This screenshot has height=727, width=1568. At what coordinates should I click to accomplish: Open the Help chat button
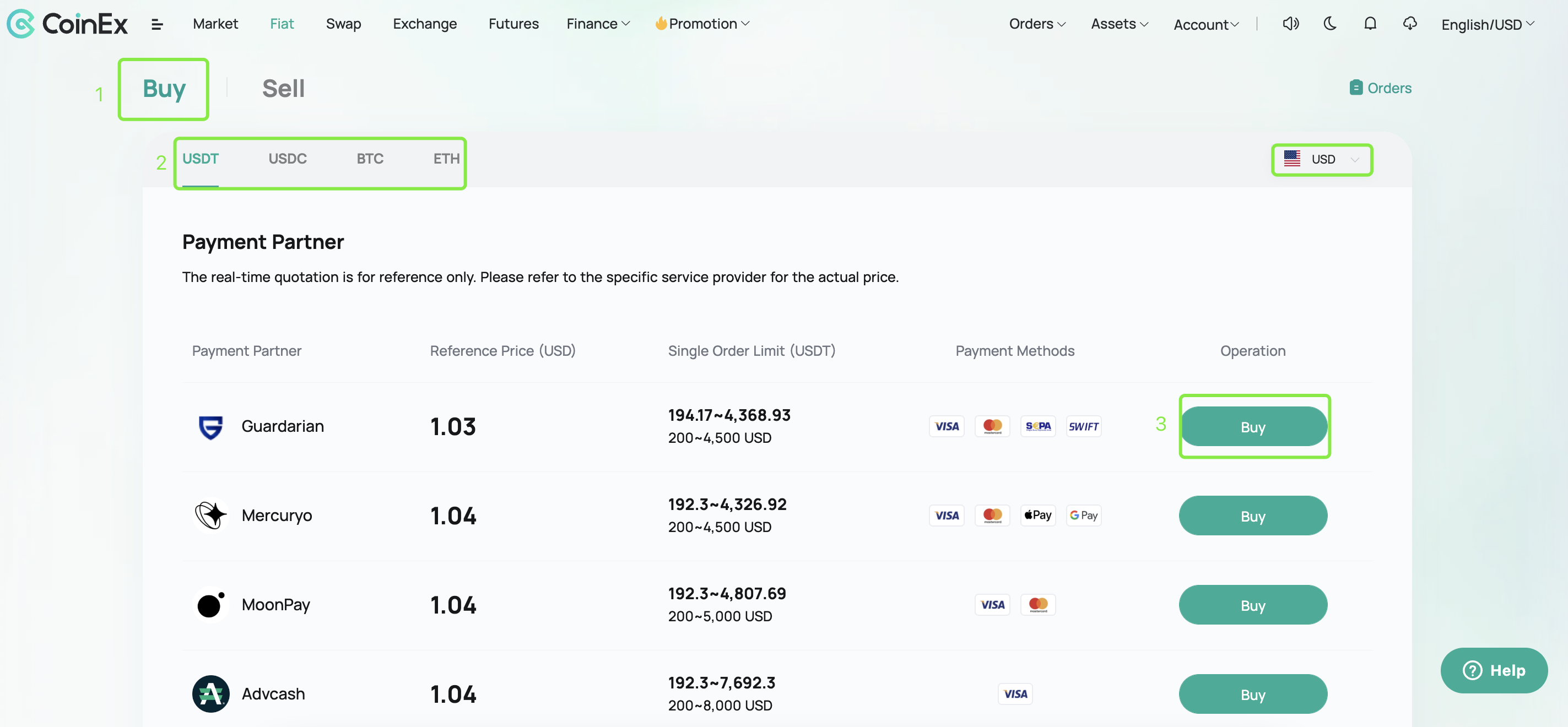click(x=1493, y=670)
